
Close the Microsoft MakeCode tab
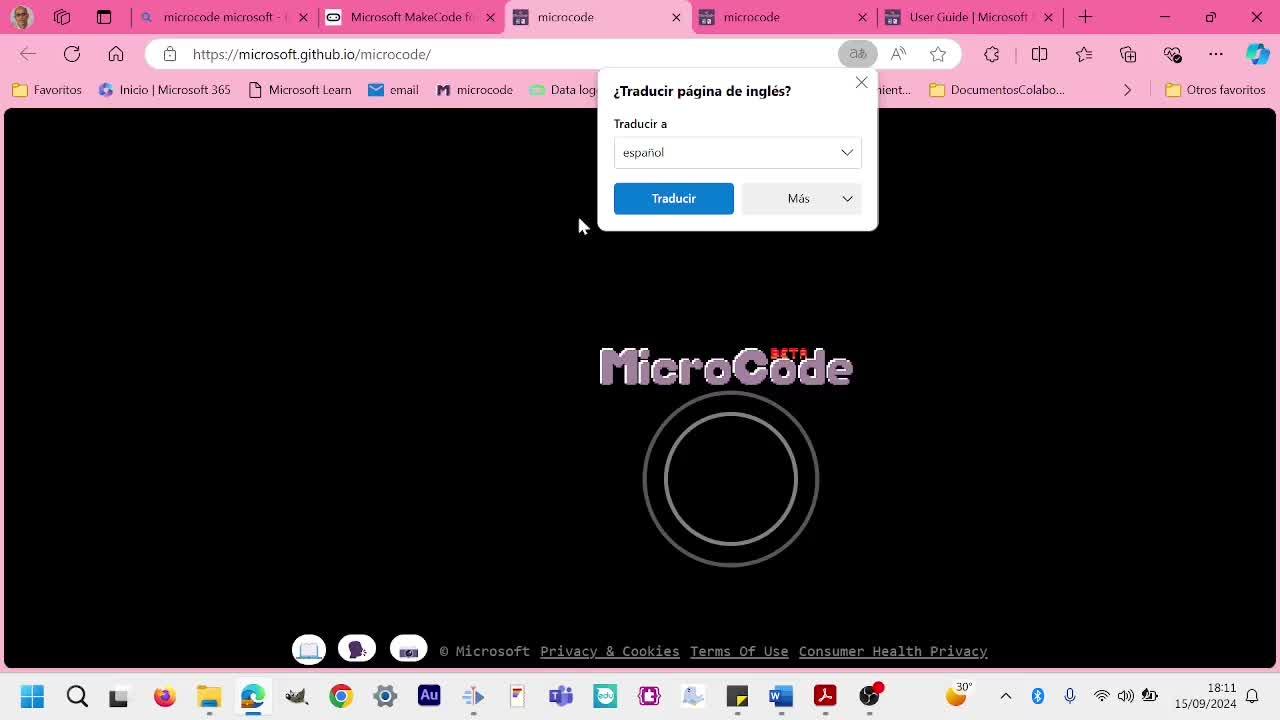click(x=490, y=17)
